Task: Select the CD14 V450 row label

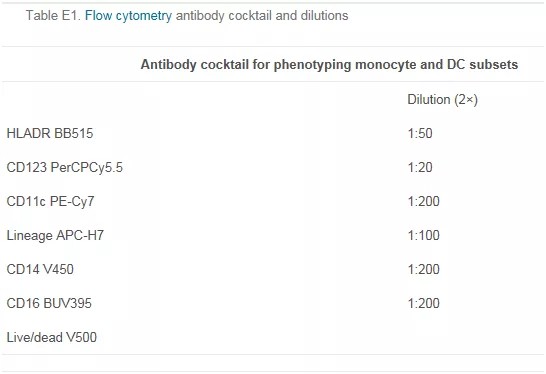Action: [x=40, y=269]
